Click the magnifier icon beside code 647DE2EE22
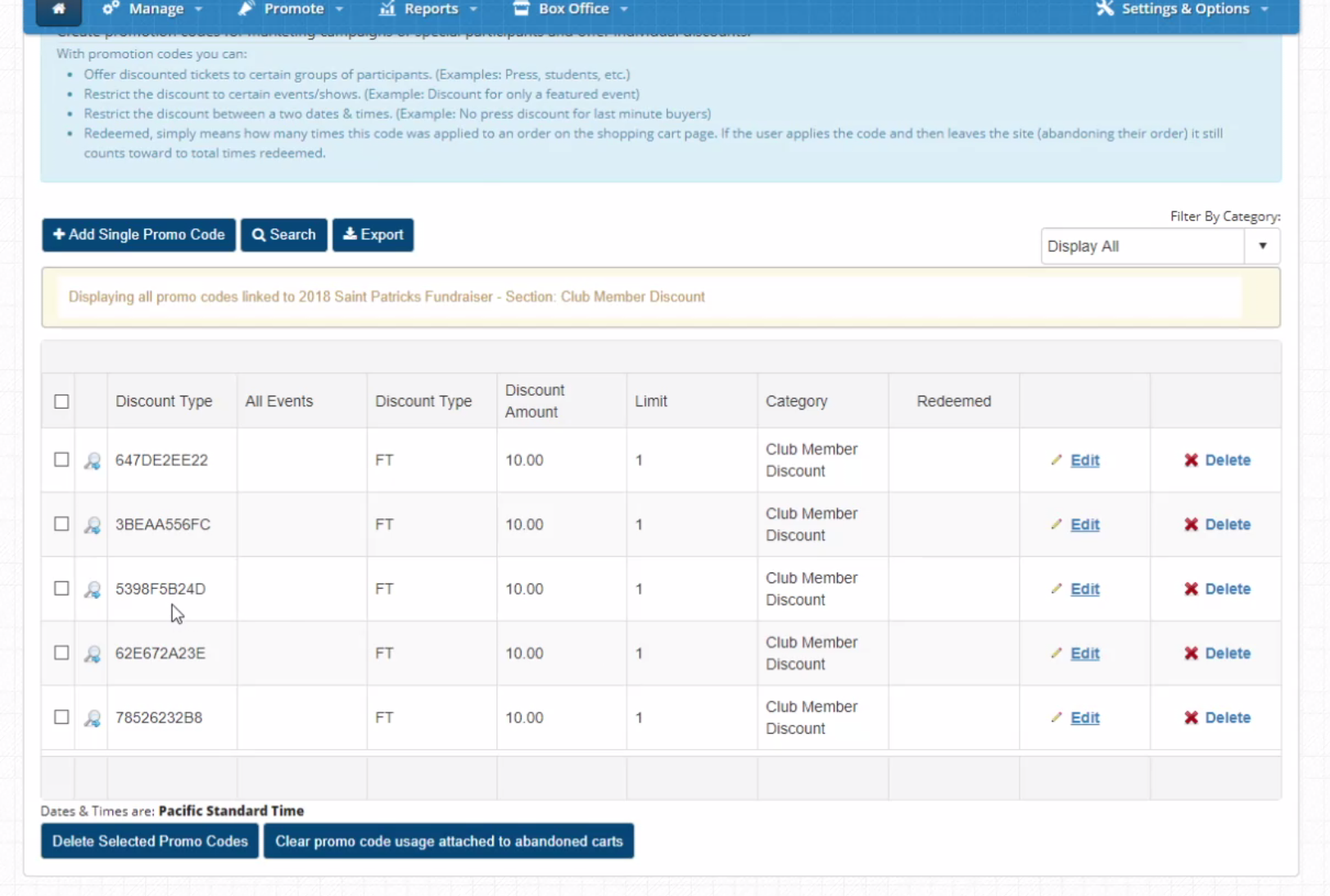Viewport: 1330px width, 896px height. [x=93, y=461]
